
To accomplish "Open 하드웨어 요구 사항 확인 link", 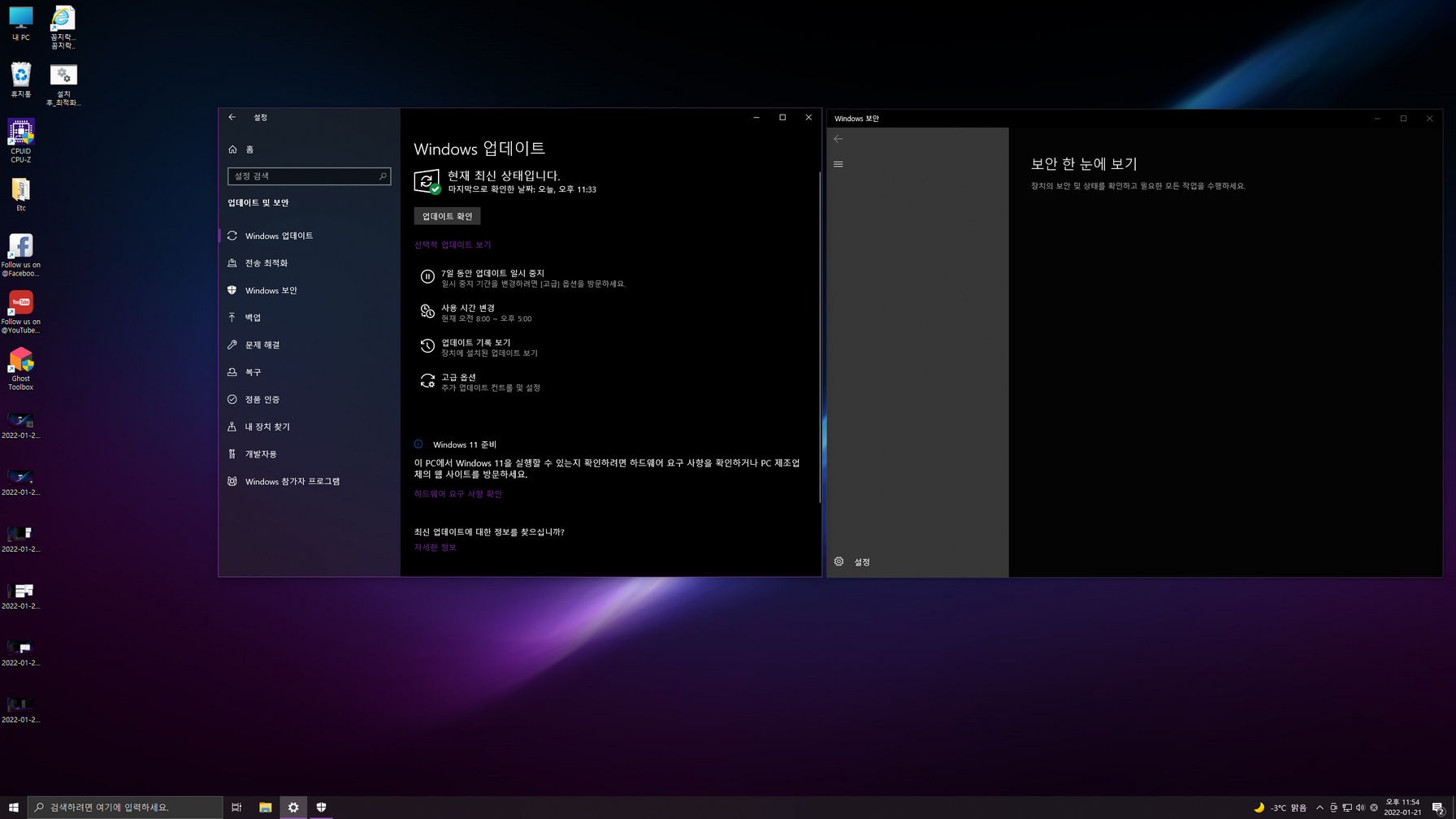I will 458,494.
